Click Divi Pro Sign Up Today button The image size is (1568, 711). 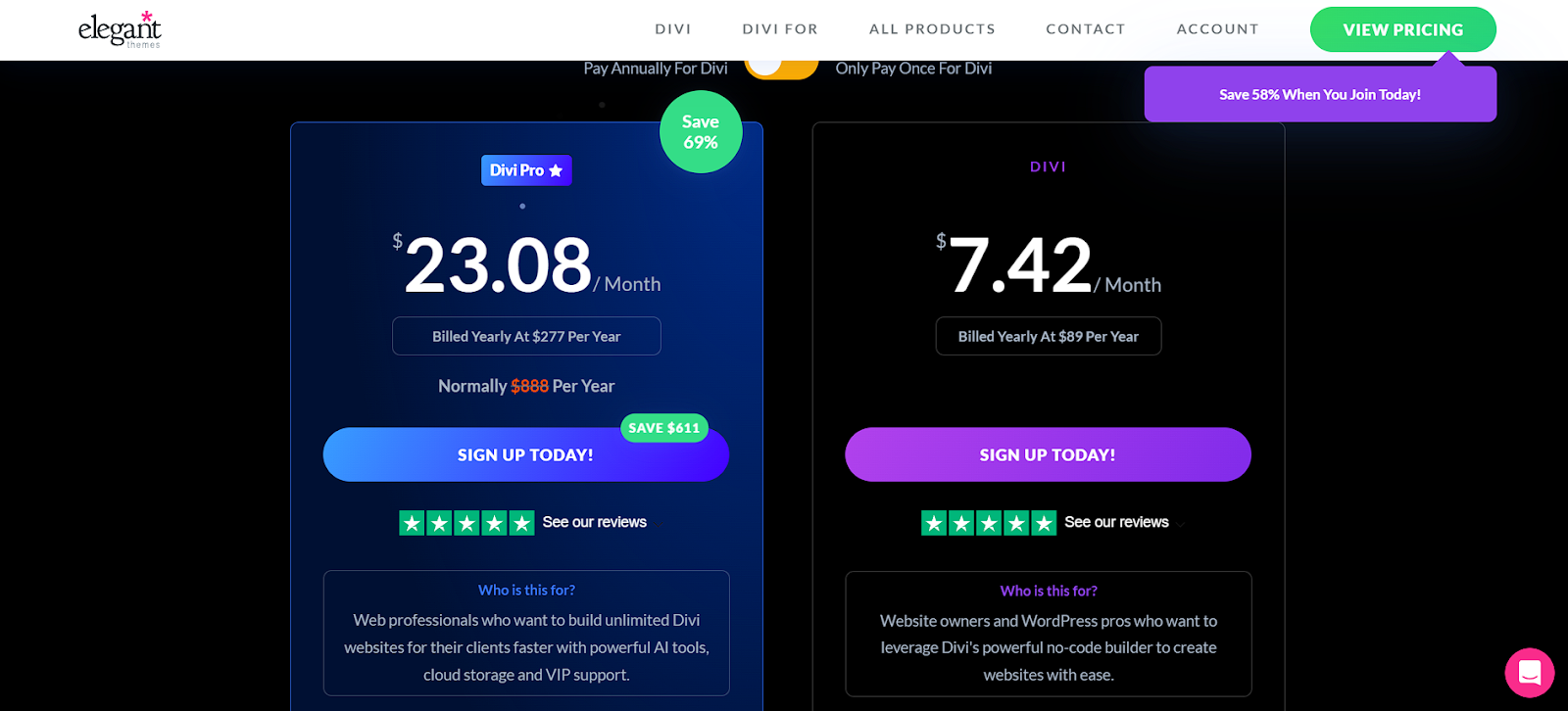coord(526,454)
